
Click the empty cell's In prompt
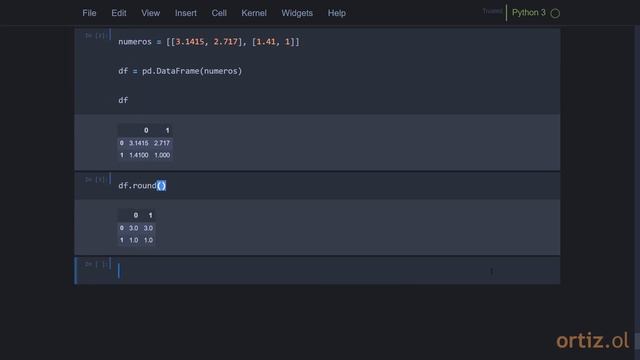(x=95, y=264)
